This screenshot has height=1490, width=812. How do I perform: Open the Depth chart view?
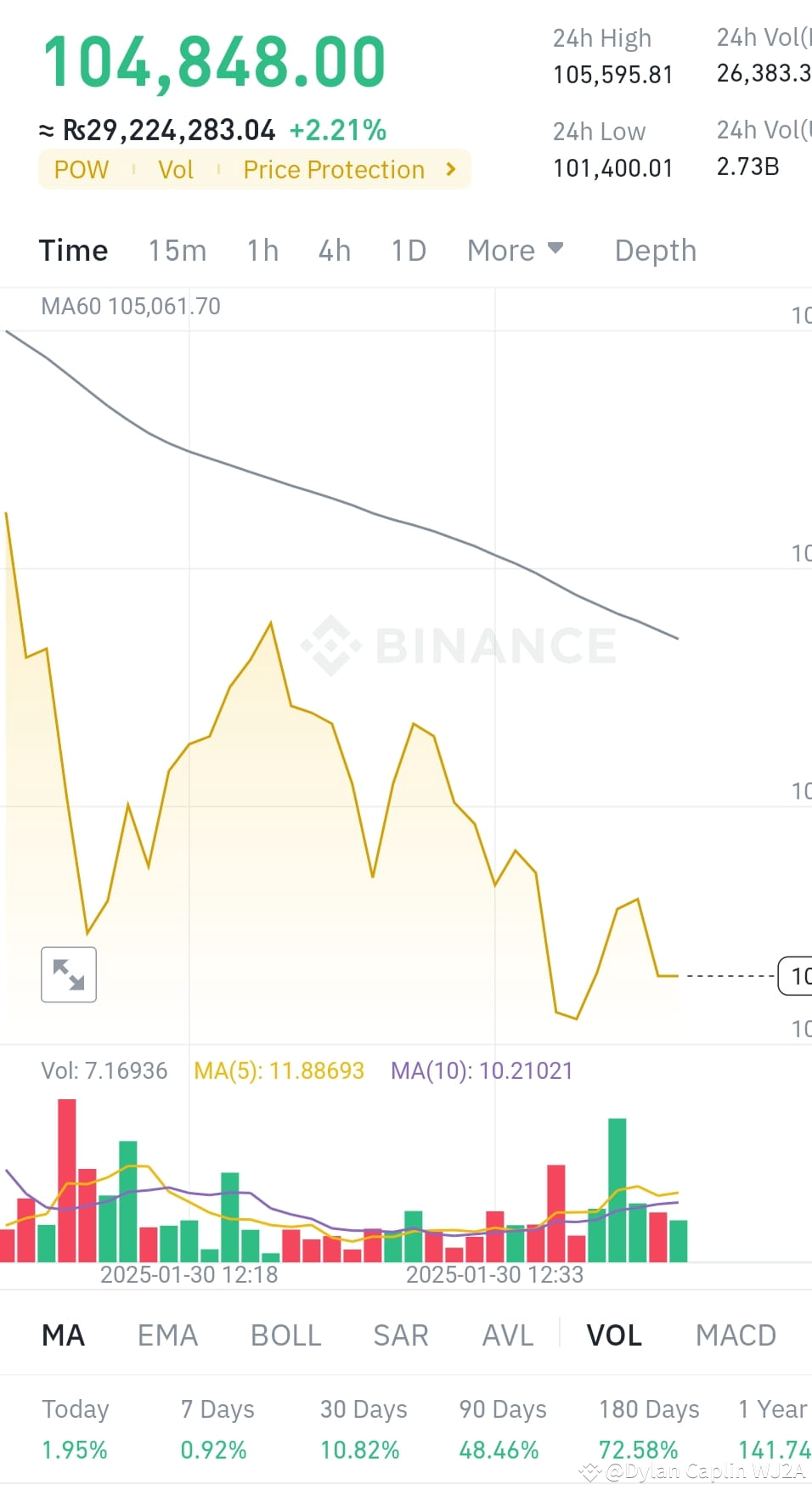click(656, 251)
